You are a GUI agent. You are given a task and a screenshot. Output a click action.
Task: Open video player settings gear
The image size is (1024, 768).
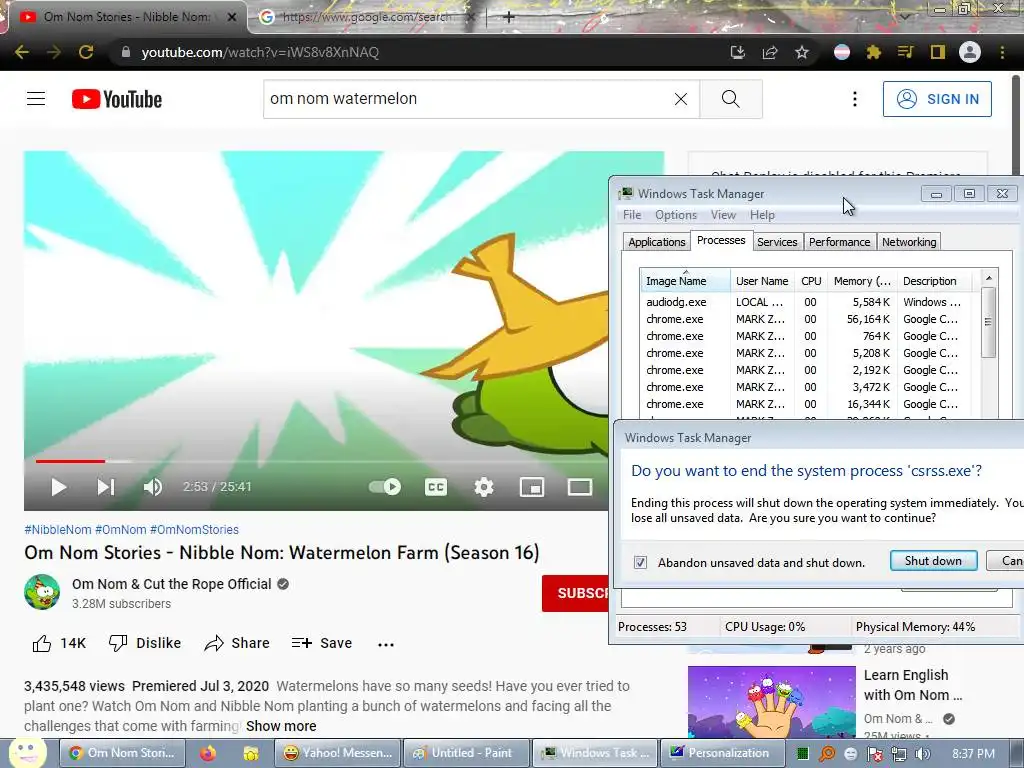pos(484,487)
